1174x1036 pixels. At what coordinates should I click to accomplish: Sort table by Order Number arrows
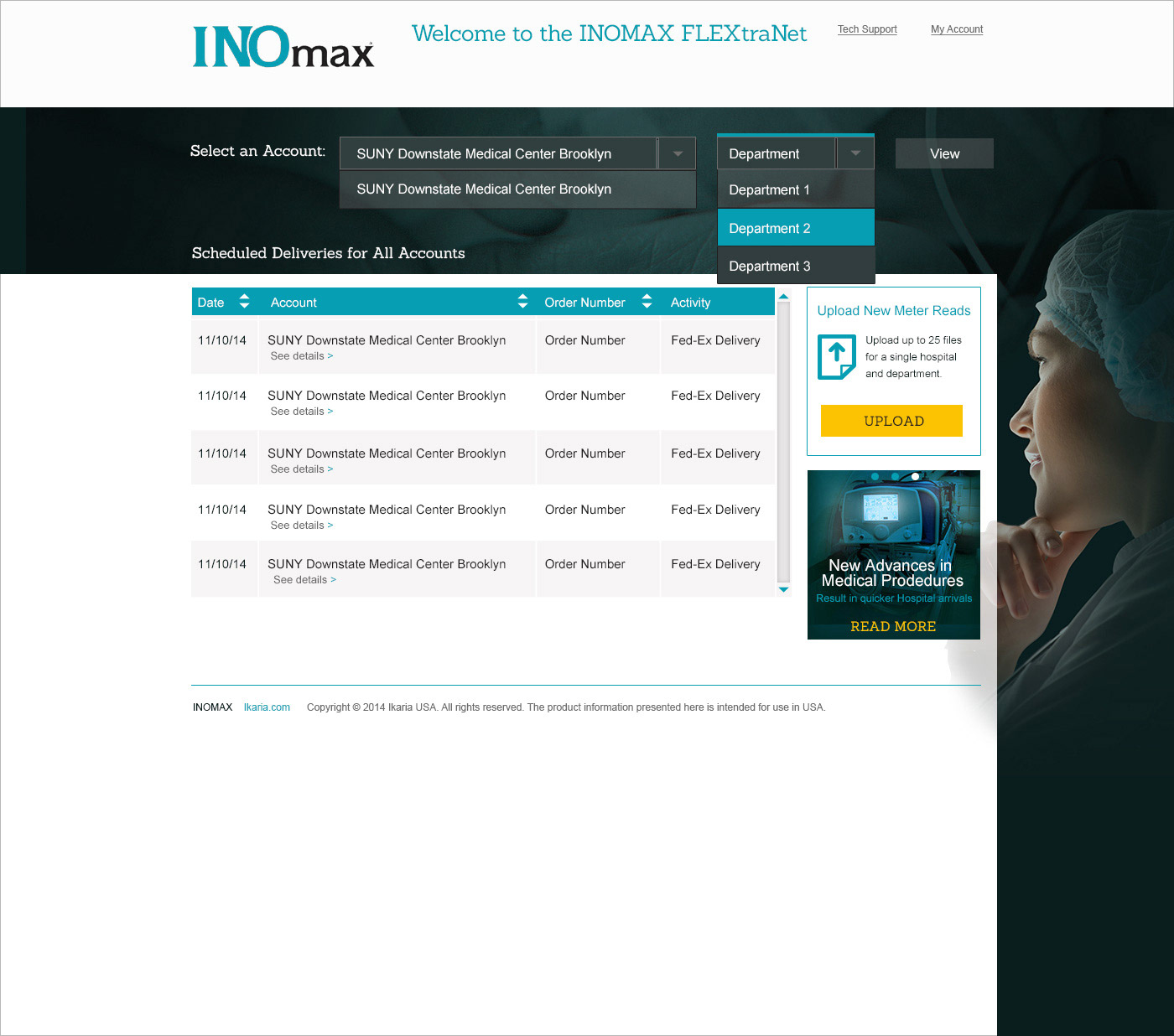[x=647, y=301]
